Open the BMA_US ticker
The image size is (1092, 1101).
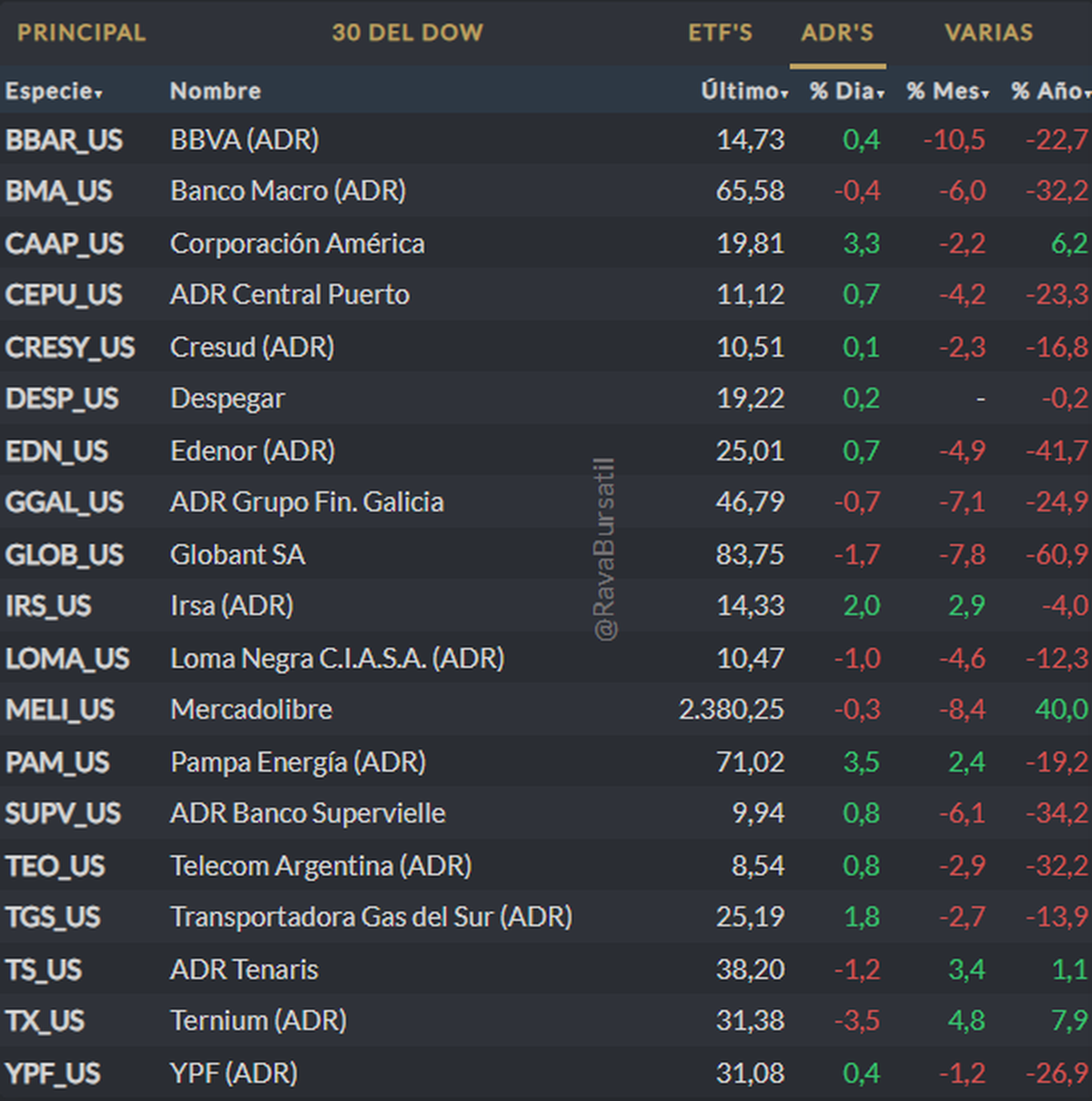[x=58, y=191]
